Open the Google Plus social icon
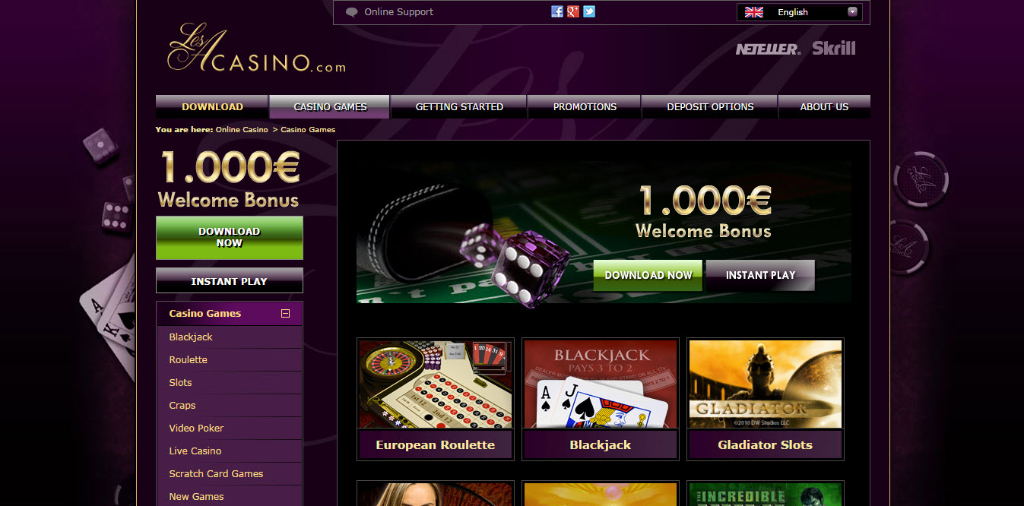The image size is (1024, 506). click(x=573, y=11)
